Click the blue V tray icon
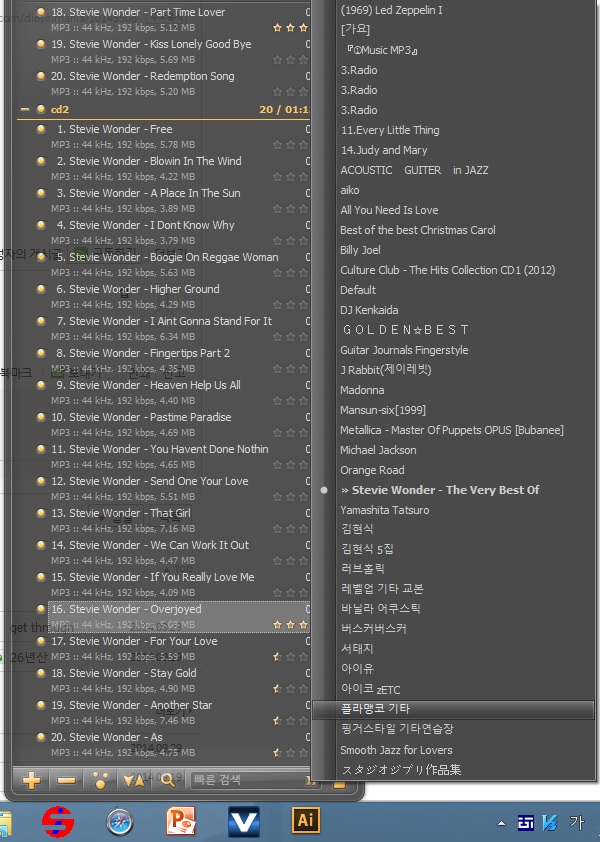This screenshot has height=842, width=600. (x=550, y=823)
